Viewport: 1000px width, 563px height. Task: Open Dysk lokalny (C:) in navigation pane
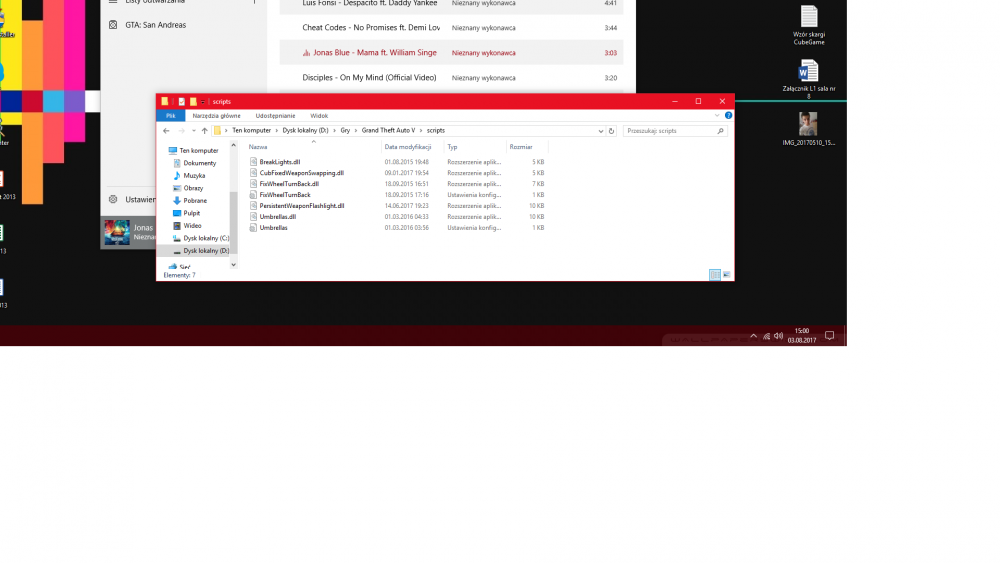click(x=201, y=238)
